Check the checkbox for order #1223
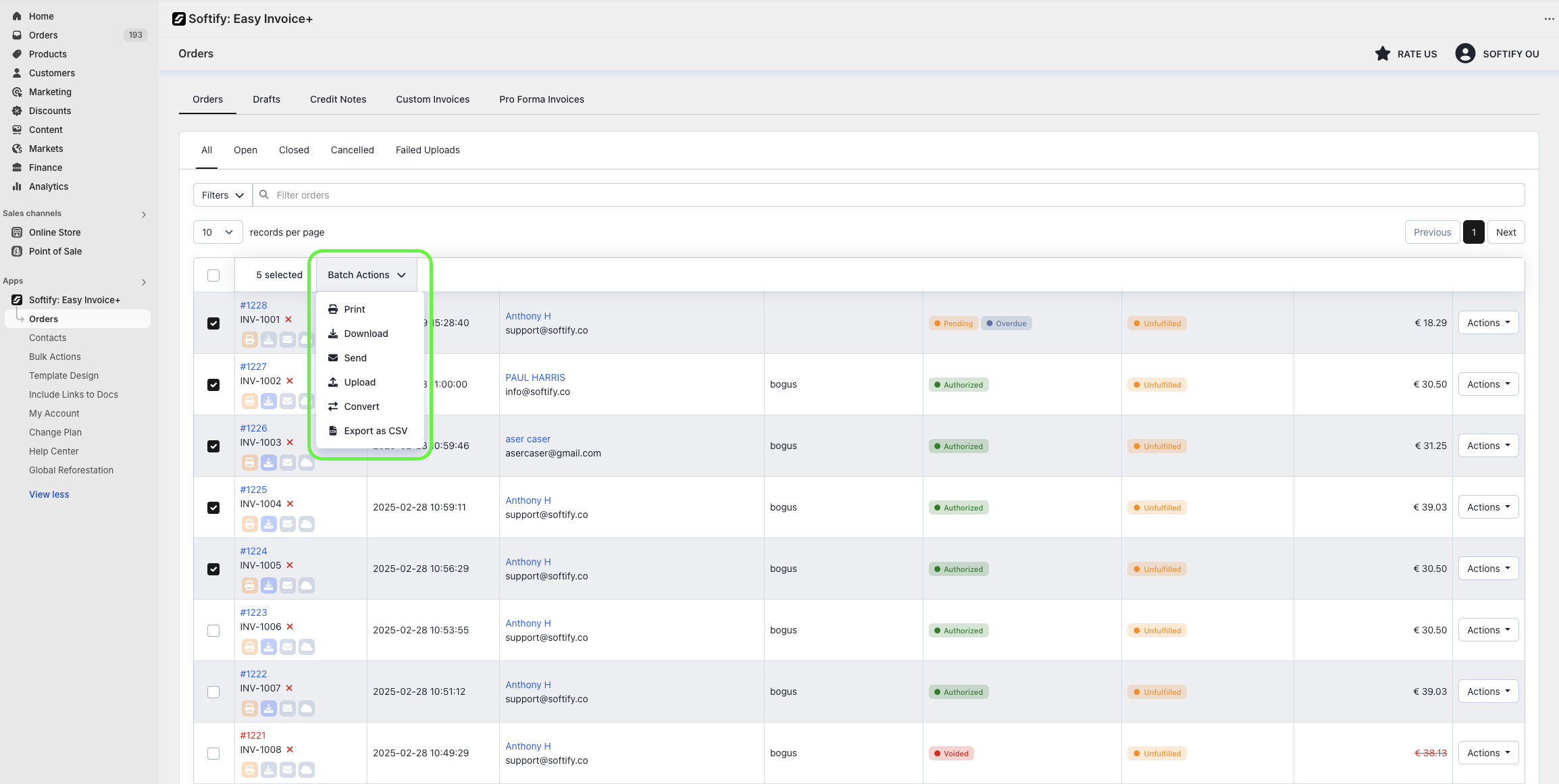Screen dimensions: 1559x784 213,631
